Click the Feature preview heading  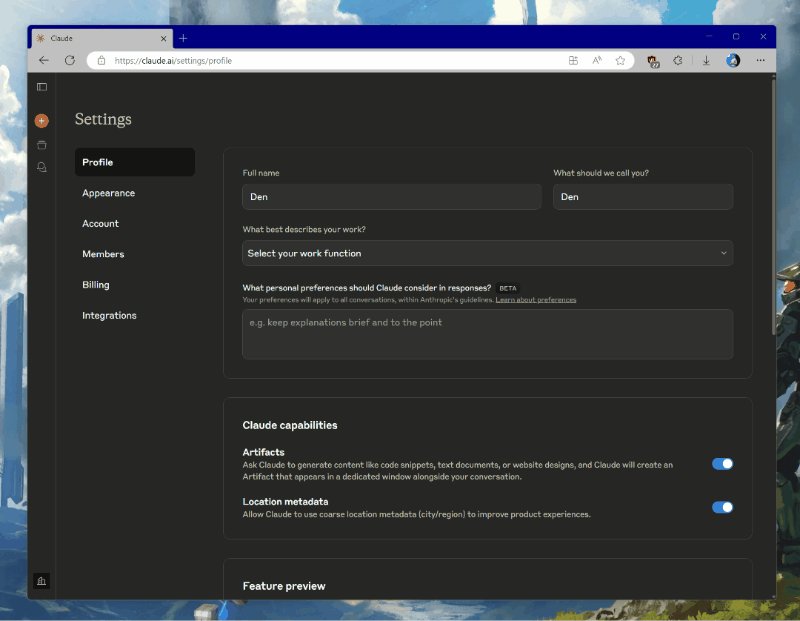point(284,586)
